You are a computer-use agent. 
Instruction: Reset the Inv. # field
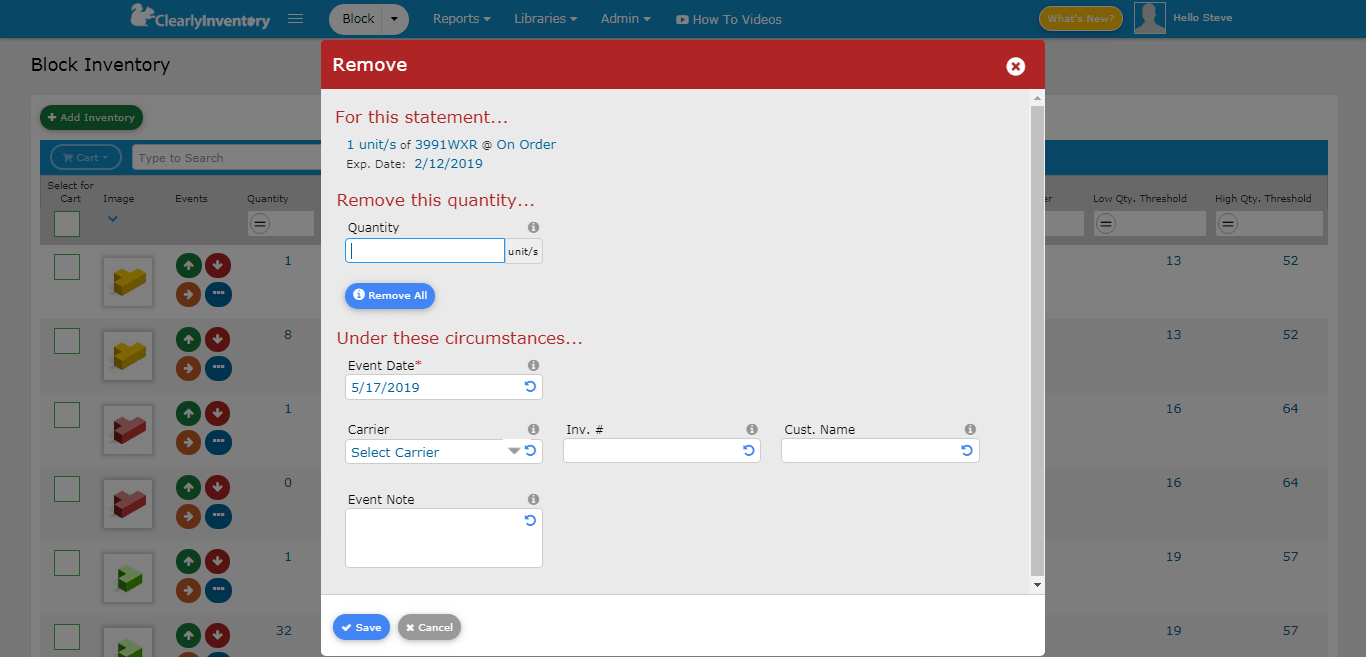(x=748, y=451)
